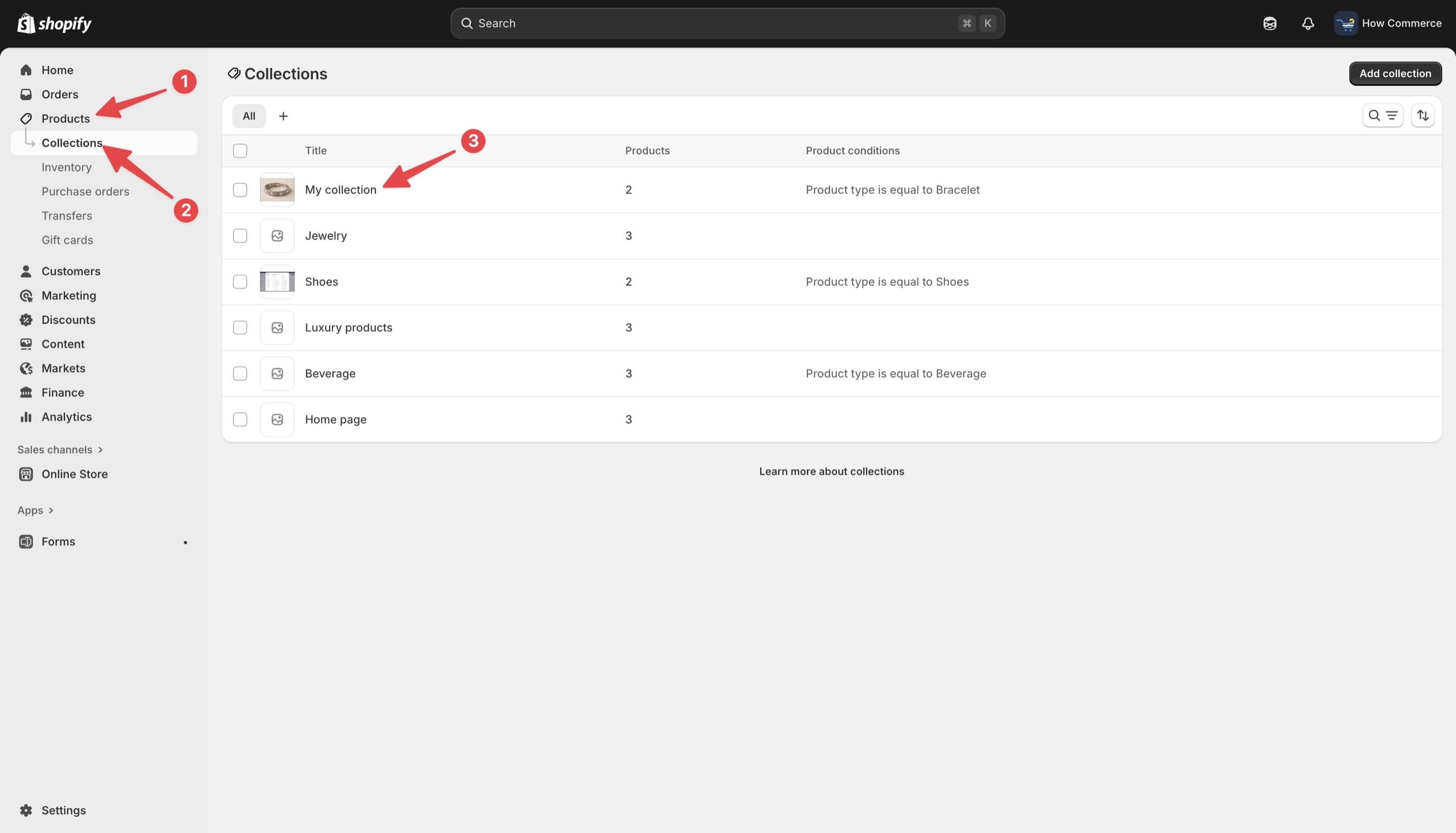Open the How Commerce account menu

(1388, 23)
